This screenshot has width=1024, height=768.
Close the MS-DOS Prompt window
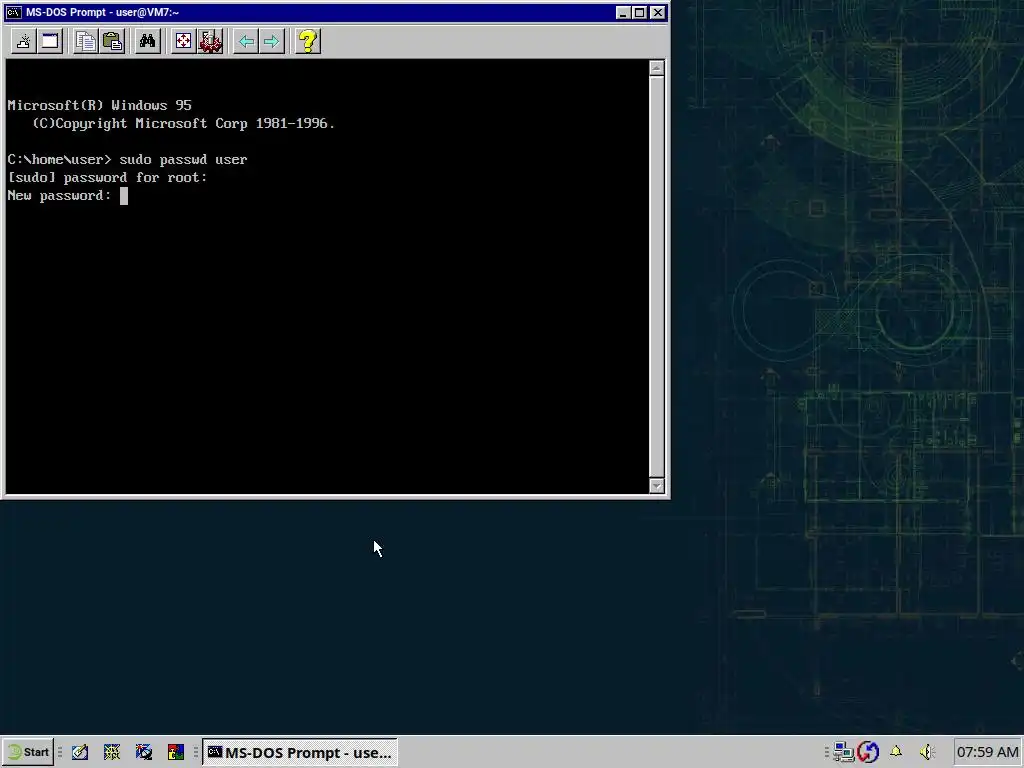(x=658, y=12)
